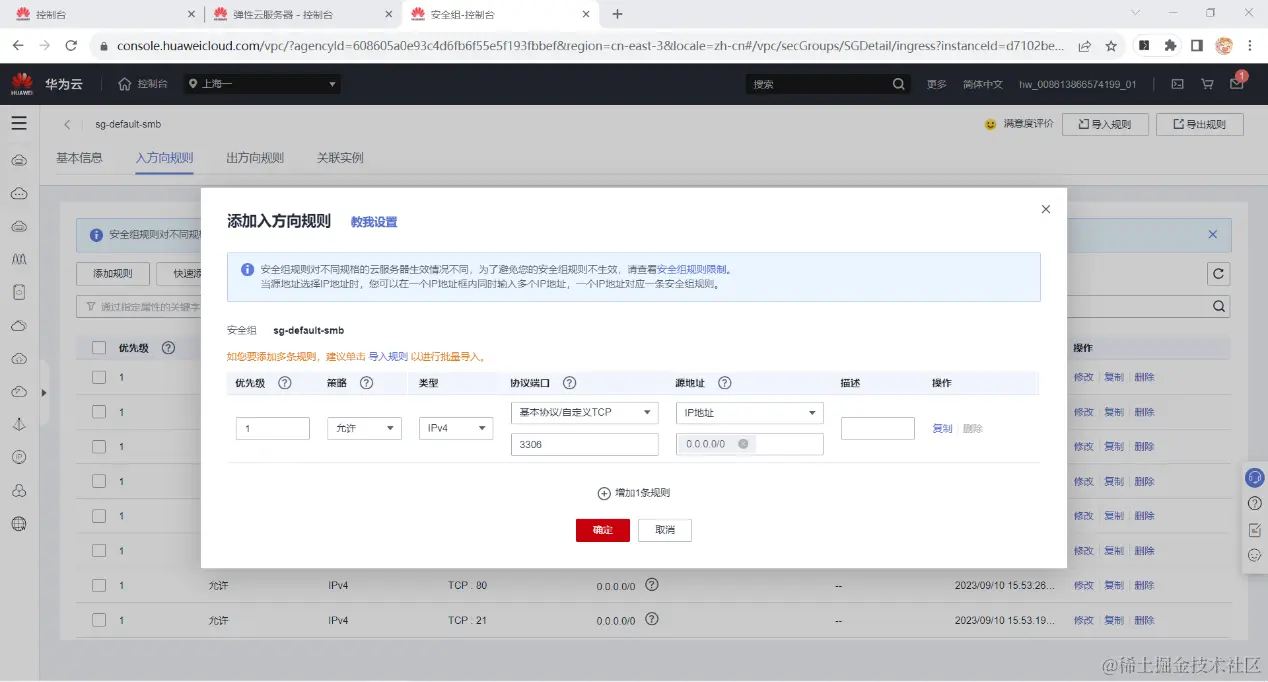This screenshot has height=682, width=1268.
Task: Open the globe domain service sidebar icon
Action: pos(19,523)
